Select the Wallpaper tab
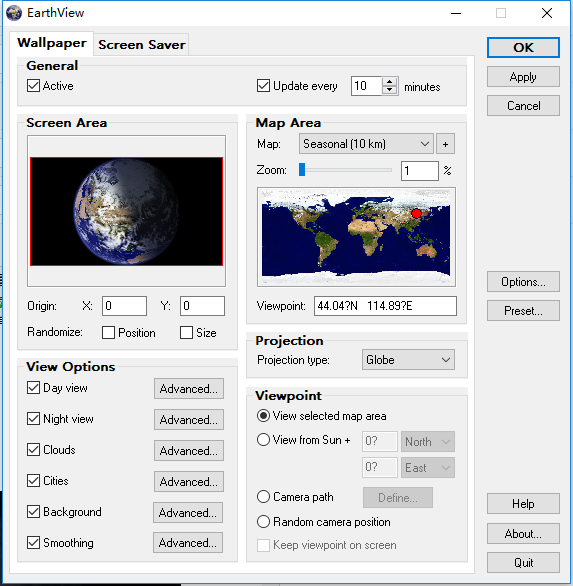573x586 pixels. (x=52, y=43)
